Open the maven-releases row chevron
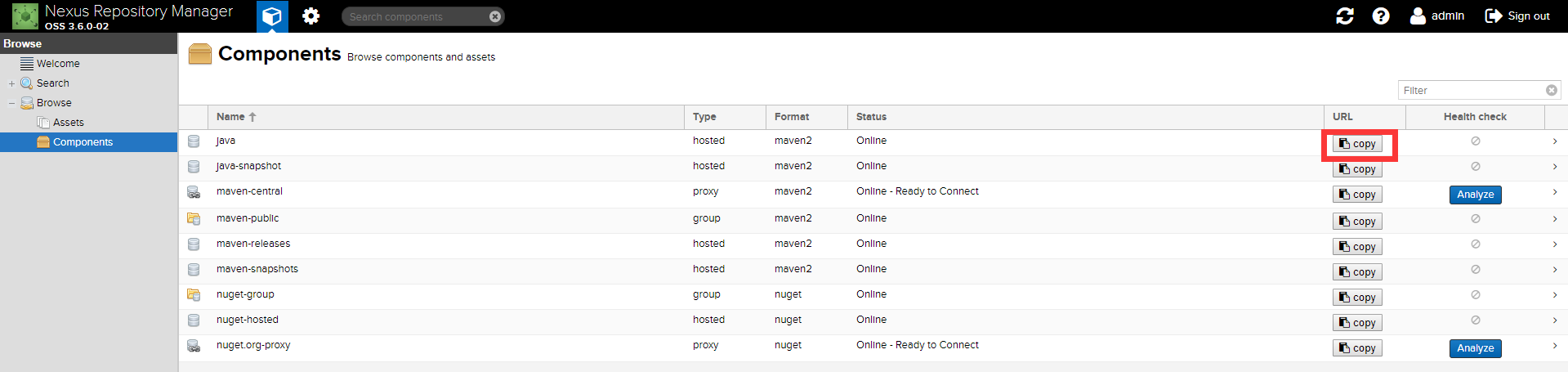Image resolution: width=1568 pixels, height=372 pixels. [1555, 244]
